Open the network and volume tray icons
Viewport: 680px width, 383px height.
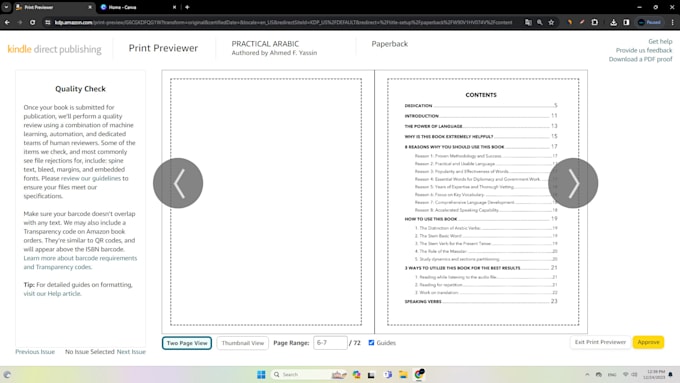click(630, 374)
